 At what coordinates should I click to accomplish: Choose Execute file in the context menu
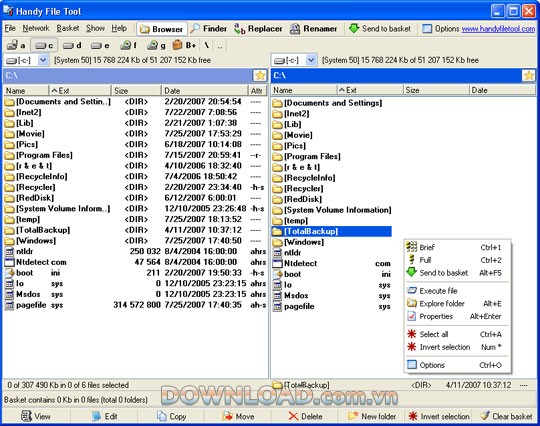coord(457,291)
